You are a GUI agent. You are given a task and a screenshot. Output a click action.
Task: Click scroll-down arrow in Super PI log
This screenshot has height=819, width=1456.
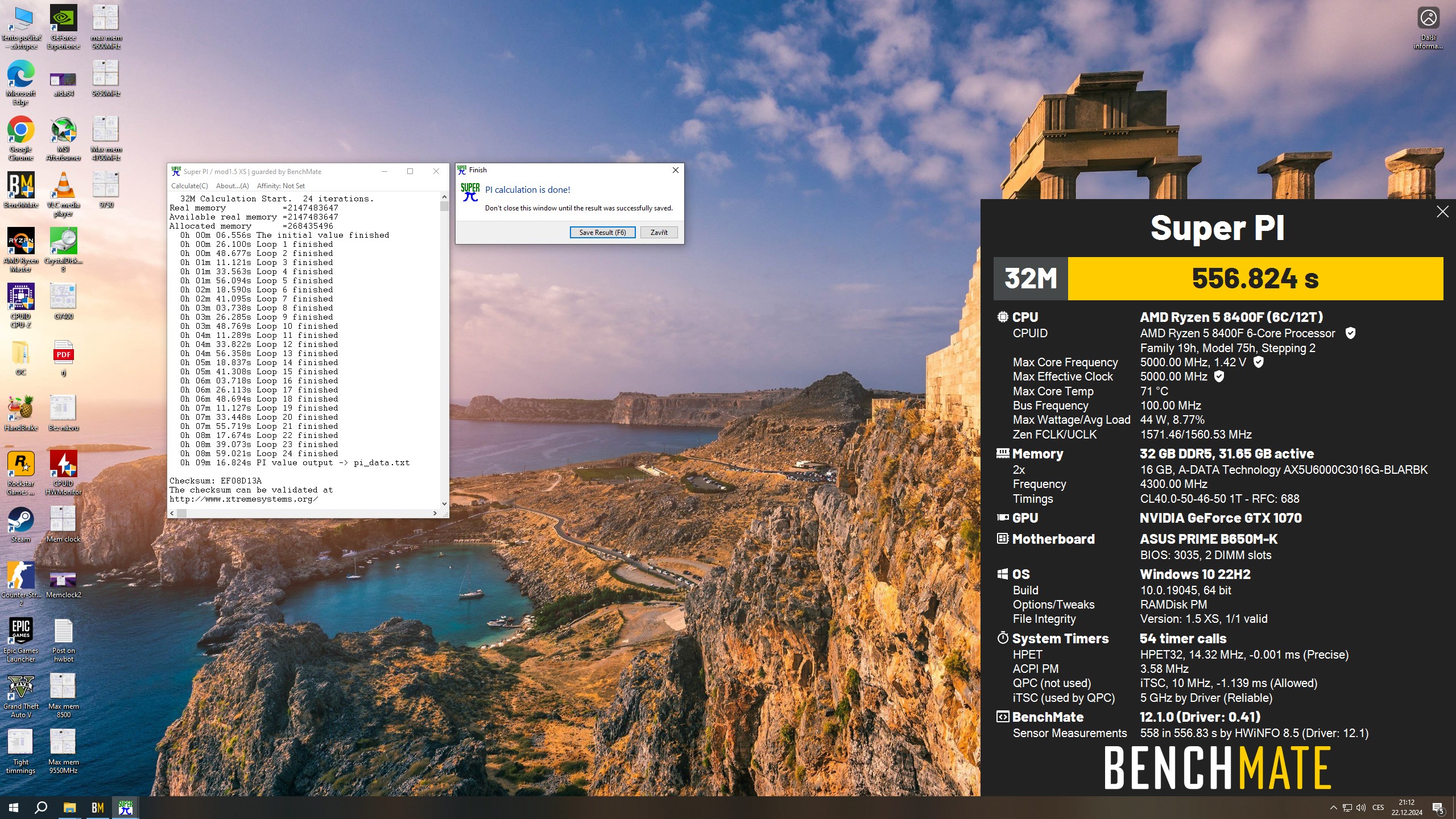[x=444, y=503]
